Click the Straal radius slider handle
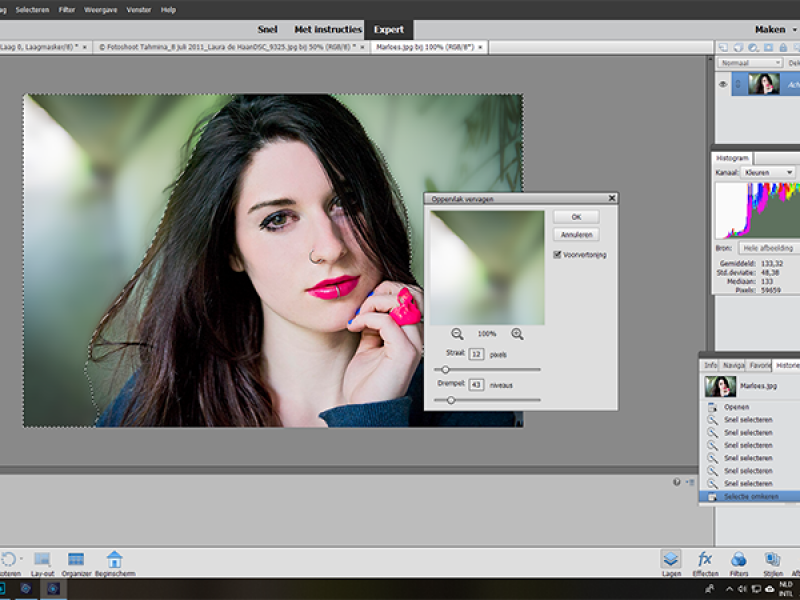Image resolution: width=800 pixels, height=600 pixels. tap(446, 370)
